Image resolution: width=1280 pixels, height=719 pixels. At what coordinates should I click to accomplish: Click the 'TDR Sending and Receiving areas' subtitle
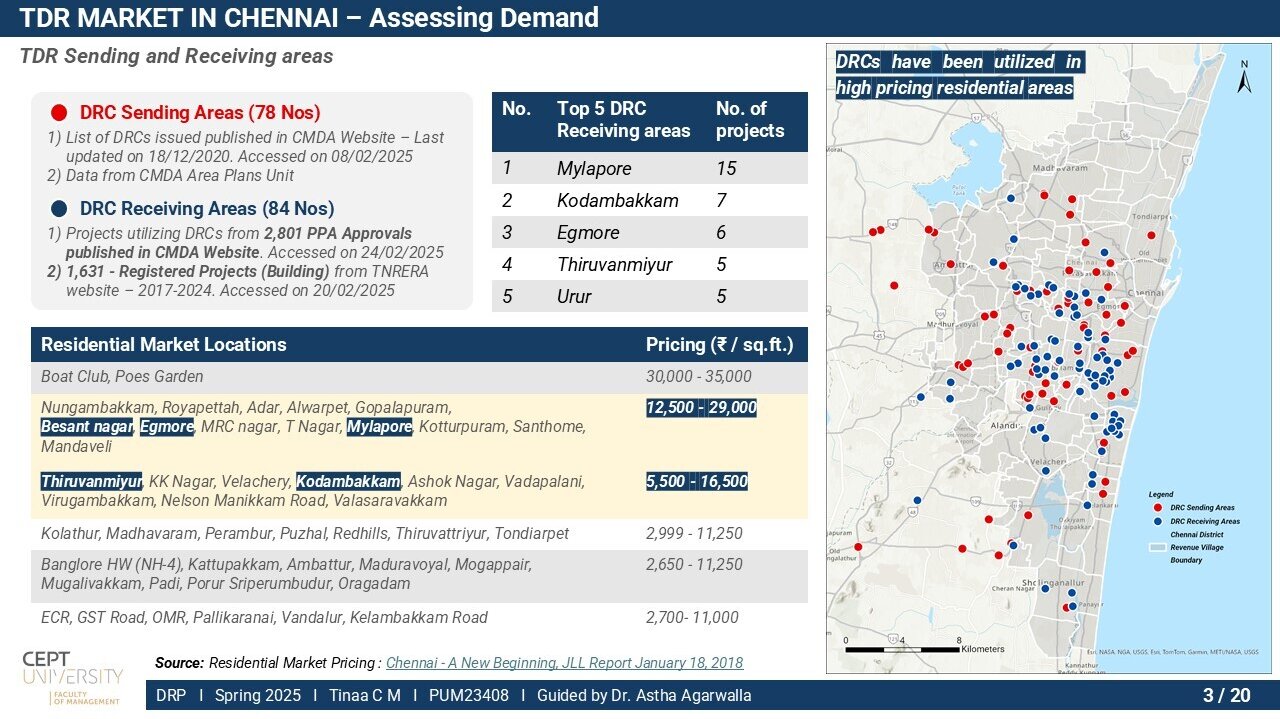click(176, 56)
